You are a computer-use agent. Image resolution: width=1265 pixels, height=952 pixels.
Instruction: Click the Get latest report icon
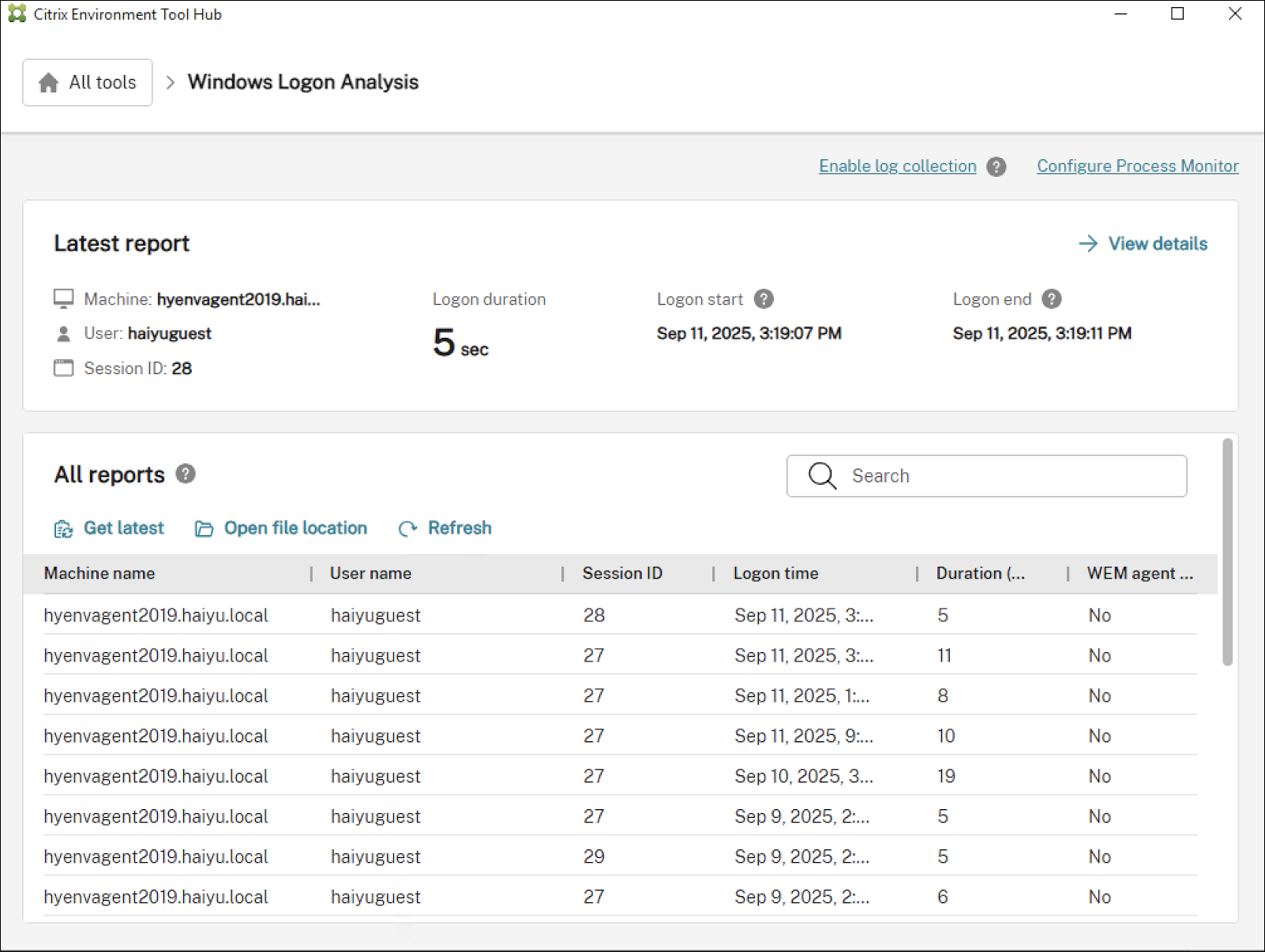click(x=63, y=529)
